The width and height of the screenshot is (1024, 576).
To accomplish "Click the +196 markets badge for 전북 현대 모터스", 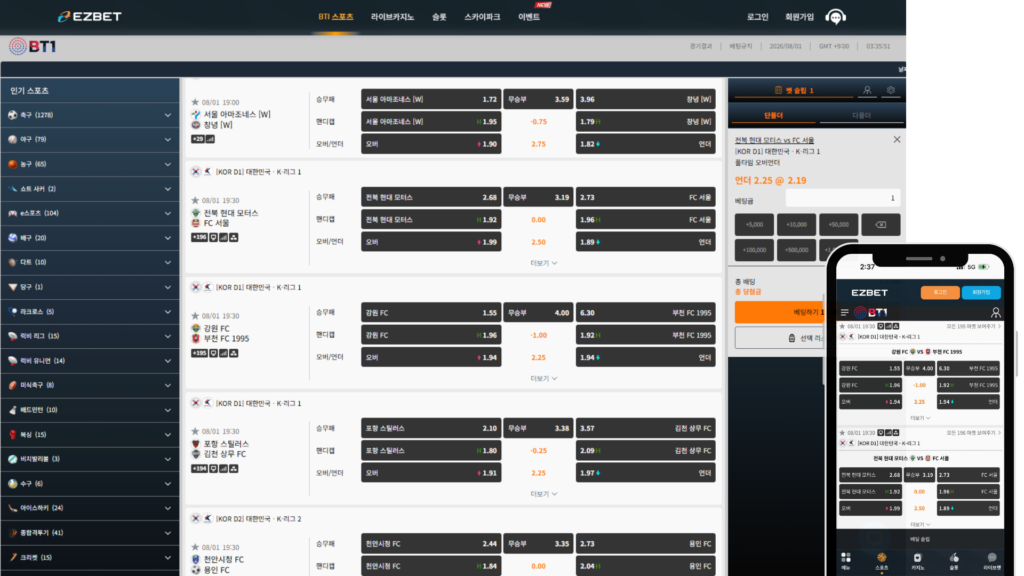I will coord(199,237).
